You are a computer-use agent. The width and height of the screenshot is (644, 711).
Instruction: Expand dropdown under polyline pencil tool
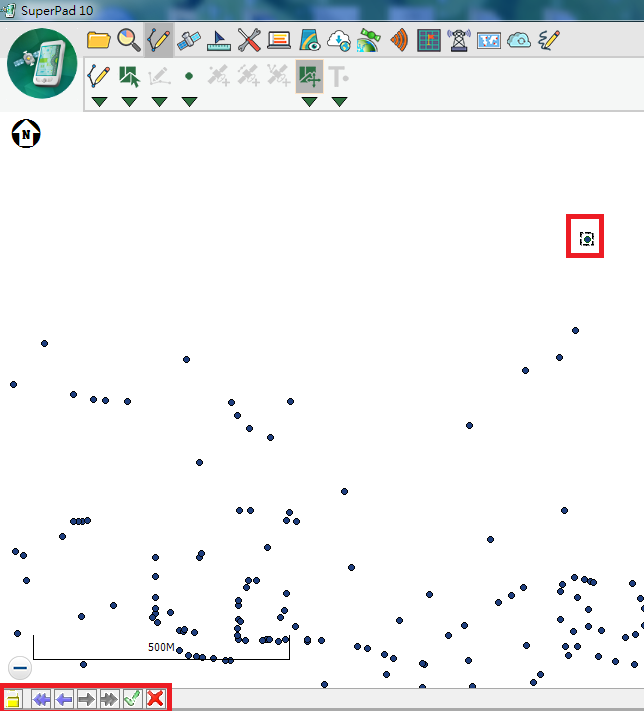[x=99, y=102]
